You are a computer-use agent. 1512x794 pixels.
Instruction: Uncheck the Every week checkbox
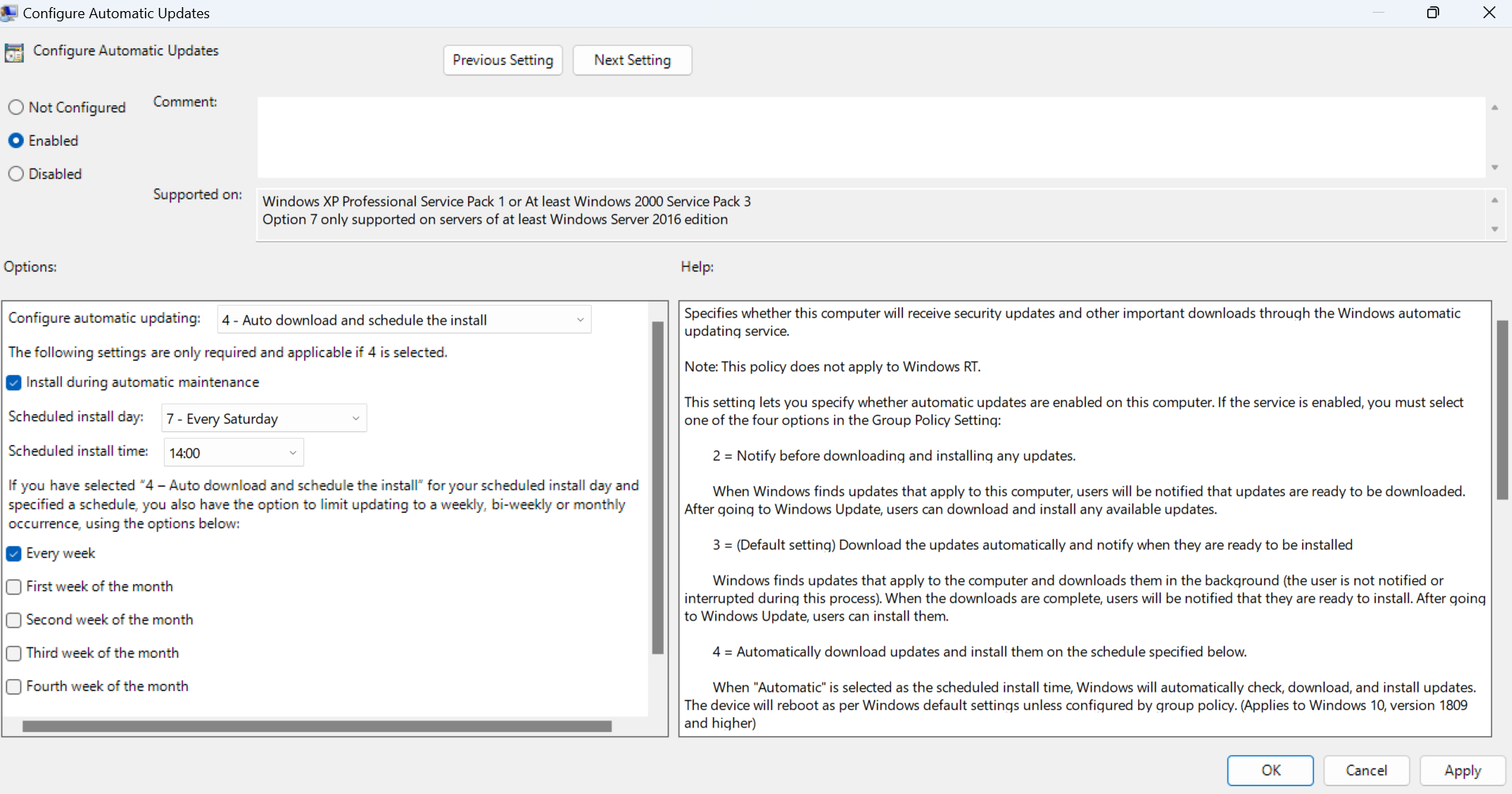pos(13,553)
